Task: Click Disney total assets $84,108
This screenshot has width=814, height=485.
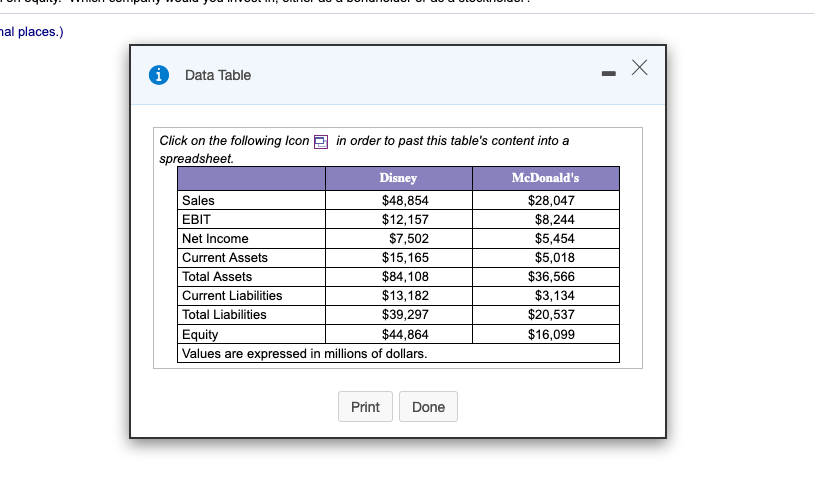Action: tap(405, 277)
